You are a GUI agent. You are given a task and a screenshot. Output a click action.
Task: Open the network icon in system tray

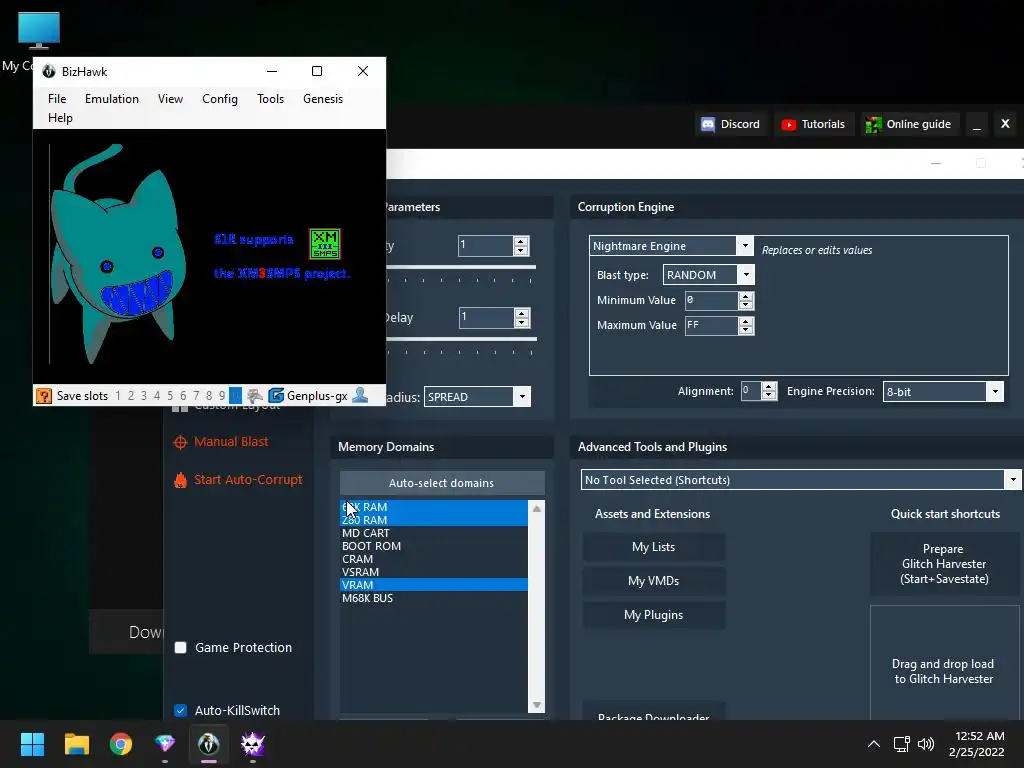[x=901, y=744]
